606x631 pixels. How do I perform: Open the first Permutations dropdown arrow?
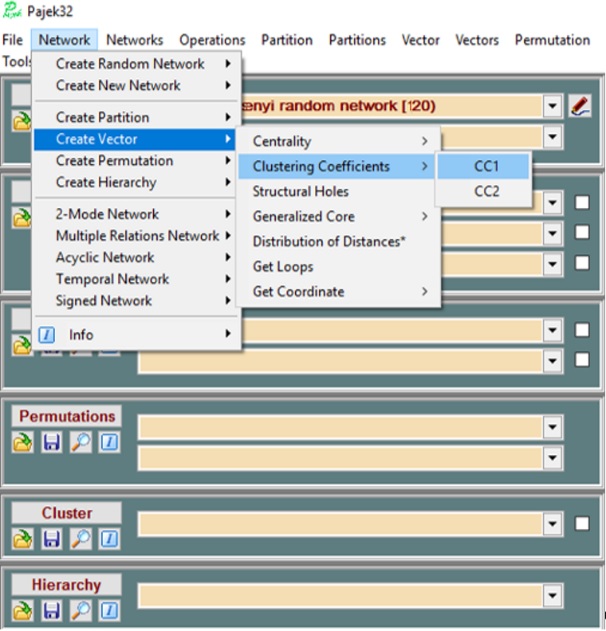[x=552, y=427]
